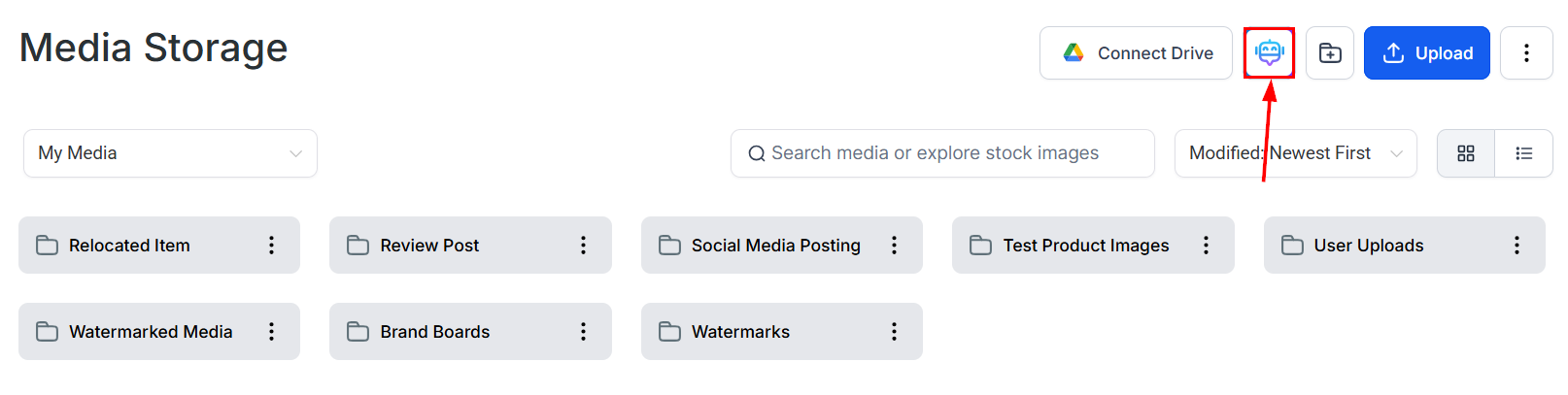
Task: Open the Brand Boards folder
Action: pos(434,332)
